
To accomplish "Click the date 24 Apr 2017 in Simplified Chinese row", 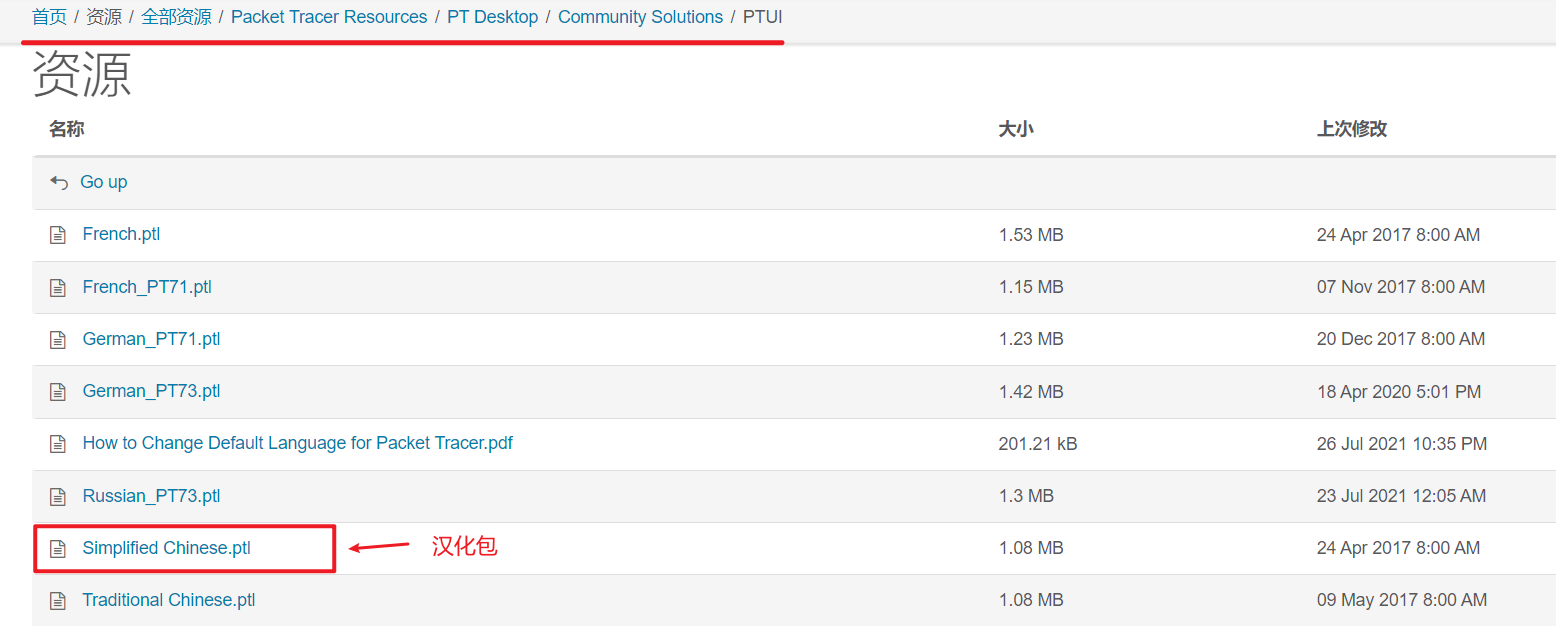I will tap(1399, 548).
